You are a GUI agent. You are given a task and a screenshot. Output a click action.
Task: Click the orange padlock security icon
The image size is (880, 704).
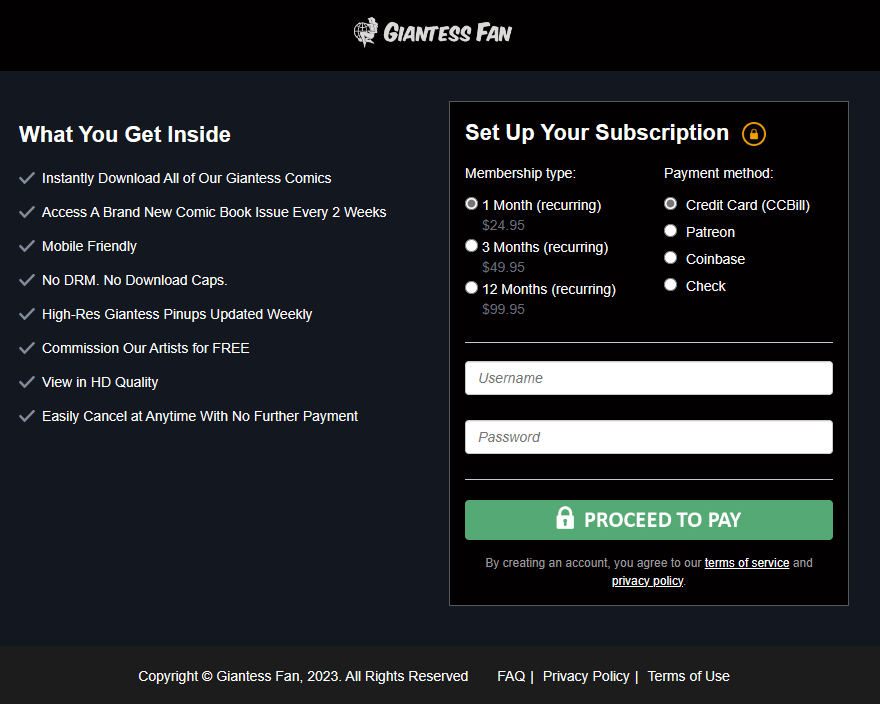click(x=754, y=134)
